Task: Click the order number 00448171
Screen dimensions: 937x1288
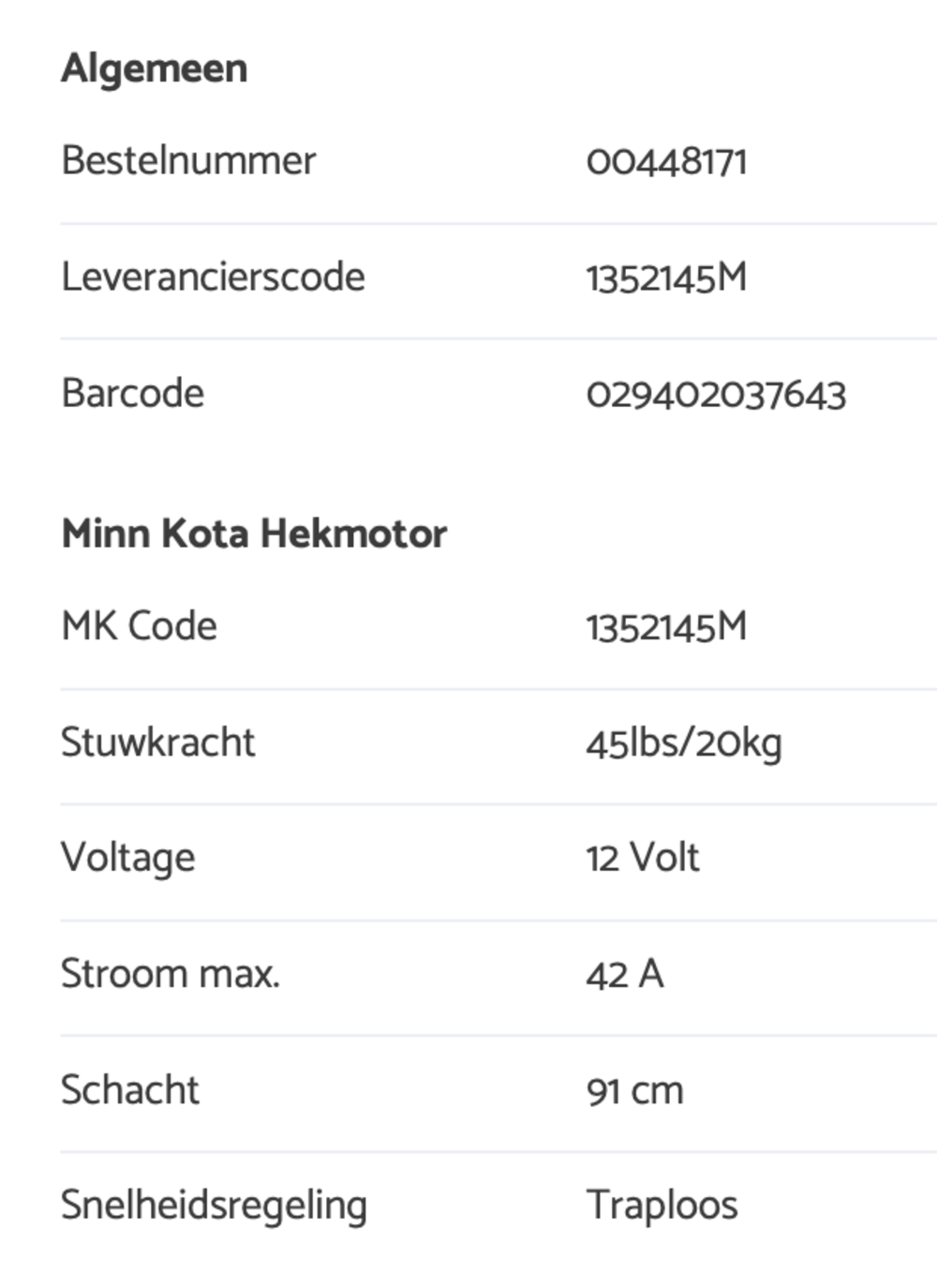Action: tap(666, 161)
